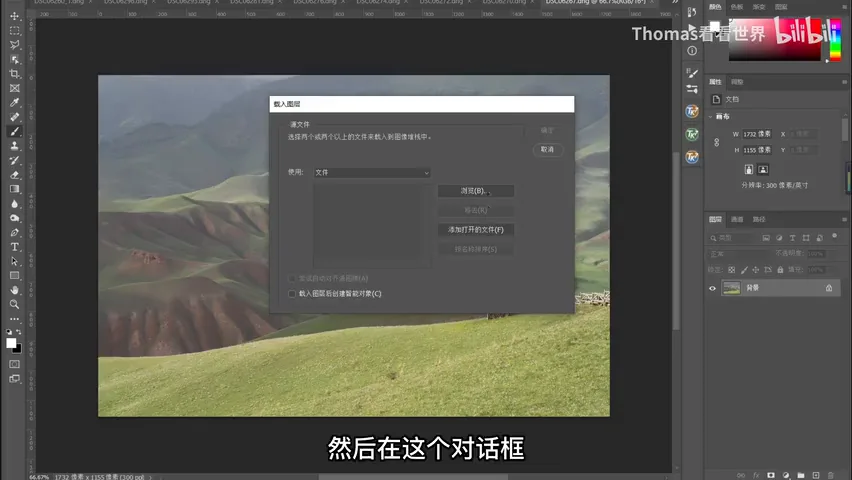
Task: Open the Brush Settings panel icon
Action: 692,73
